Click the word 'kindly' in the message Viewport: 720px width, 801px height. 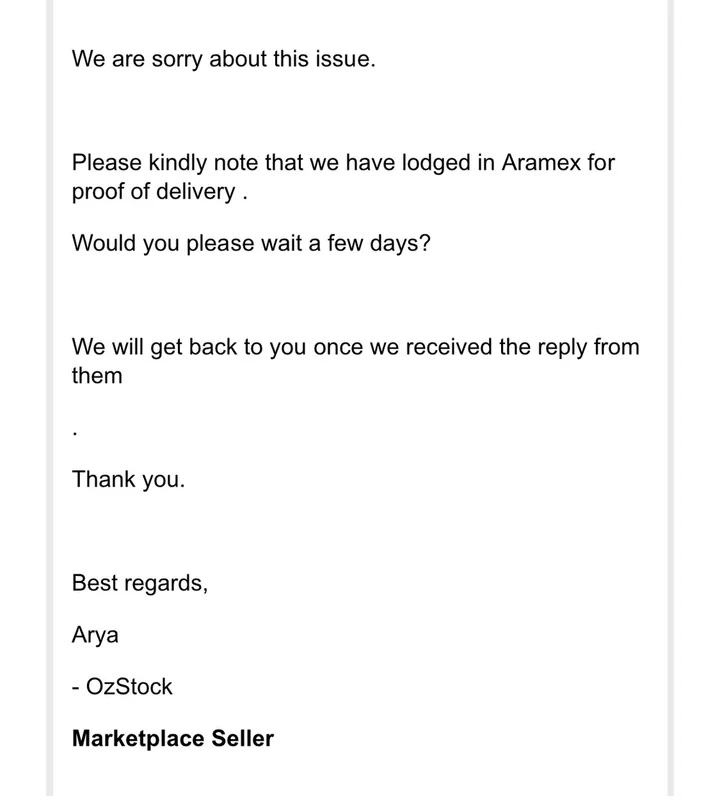click(x=178, y=163)
